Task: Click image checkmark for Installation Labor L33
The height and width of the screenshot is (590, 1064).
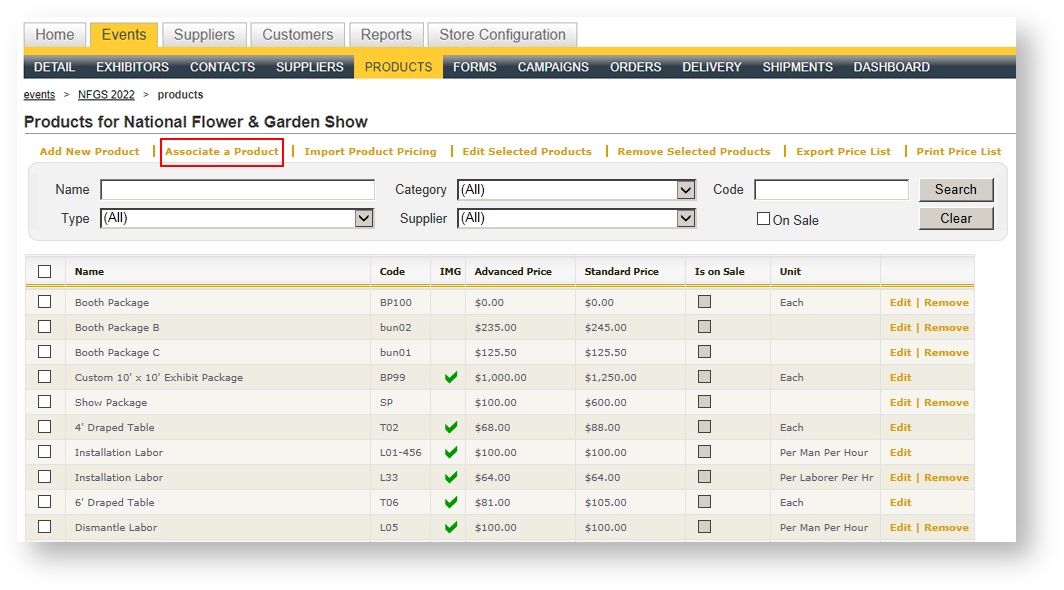Action: (451, 477)
